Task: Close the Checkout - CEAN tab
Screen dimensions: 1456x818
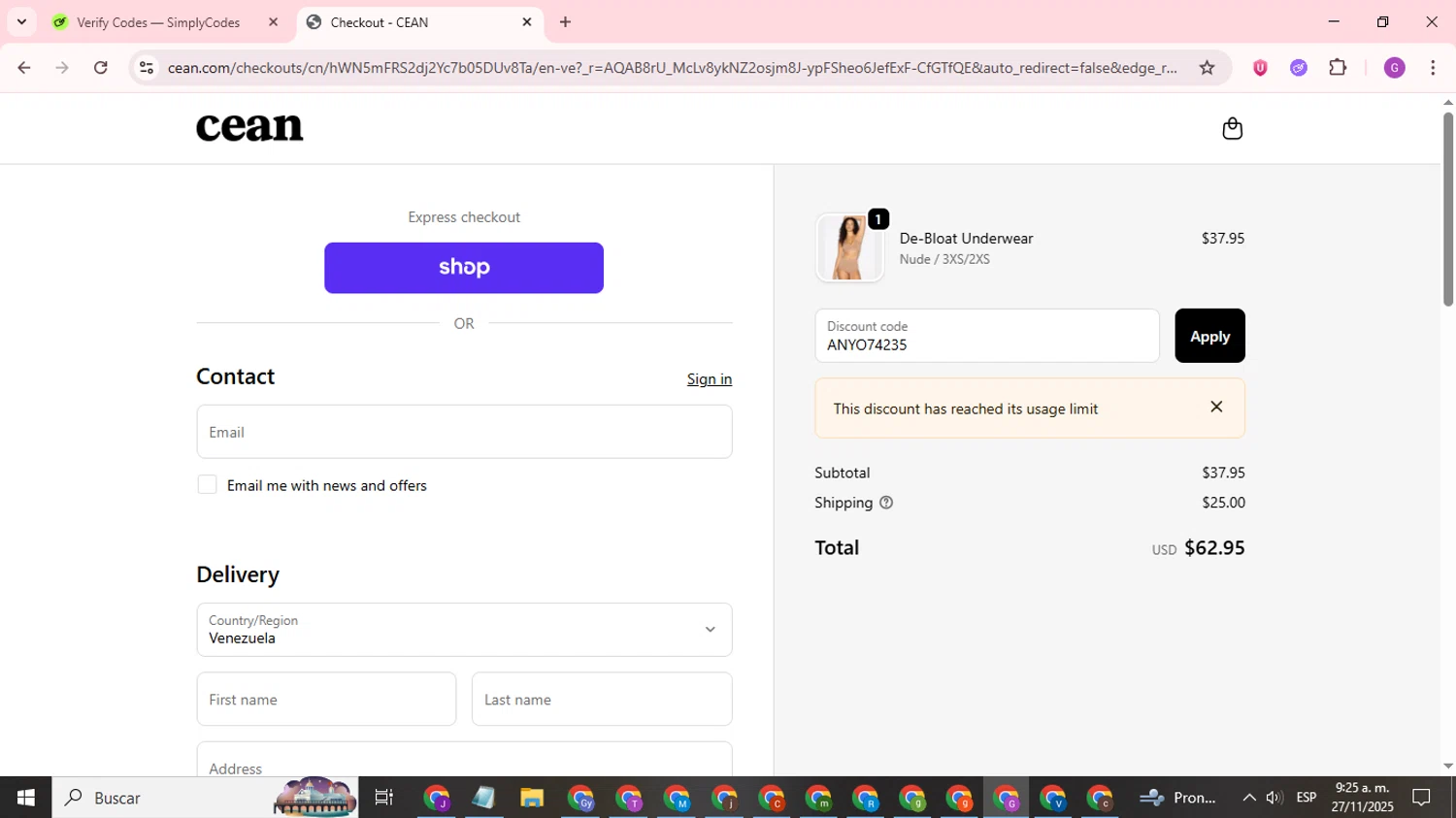Action: pyautogui.click(x=527, y=22)
